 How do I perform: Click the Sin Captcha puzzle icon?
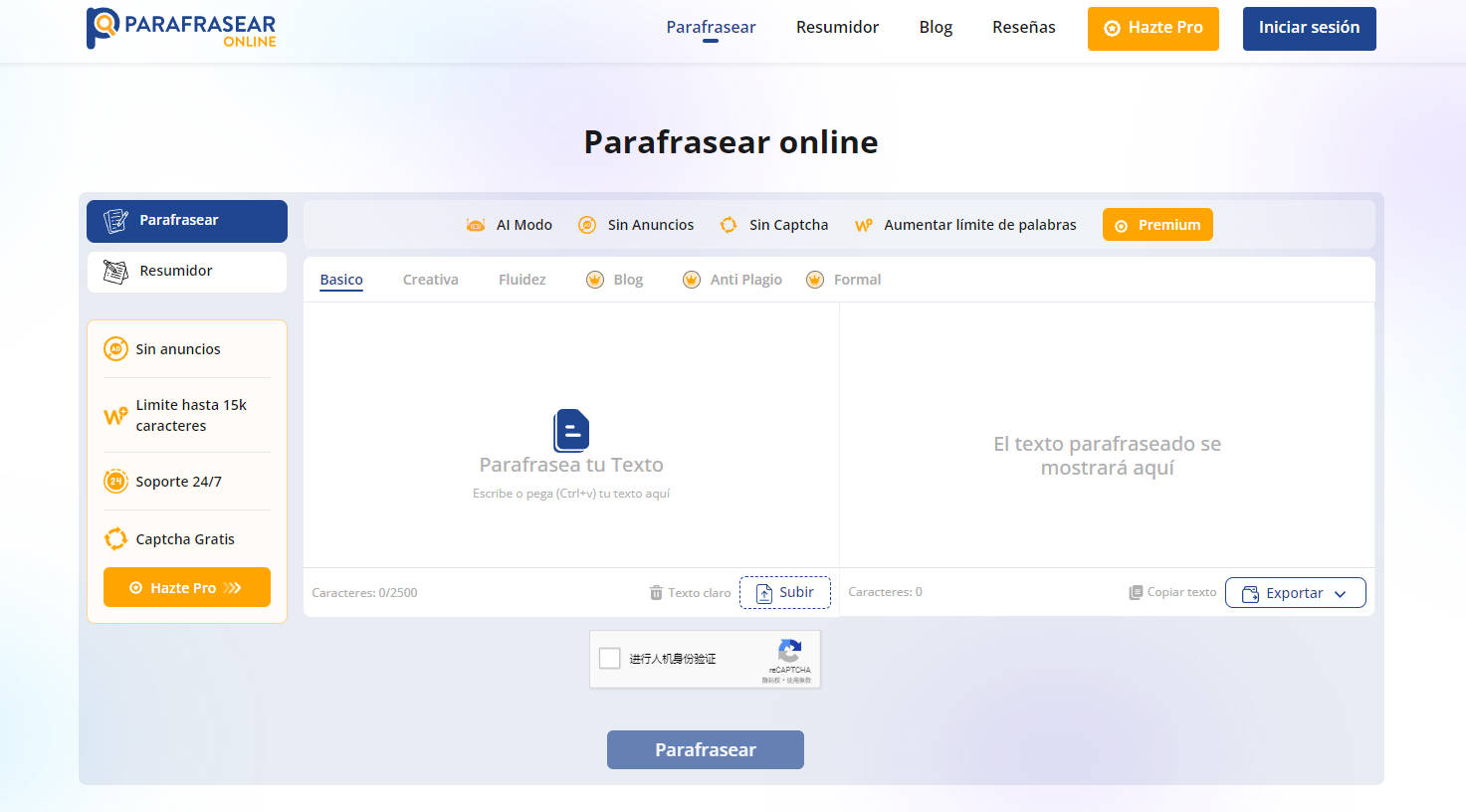click(729, 225)
